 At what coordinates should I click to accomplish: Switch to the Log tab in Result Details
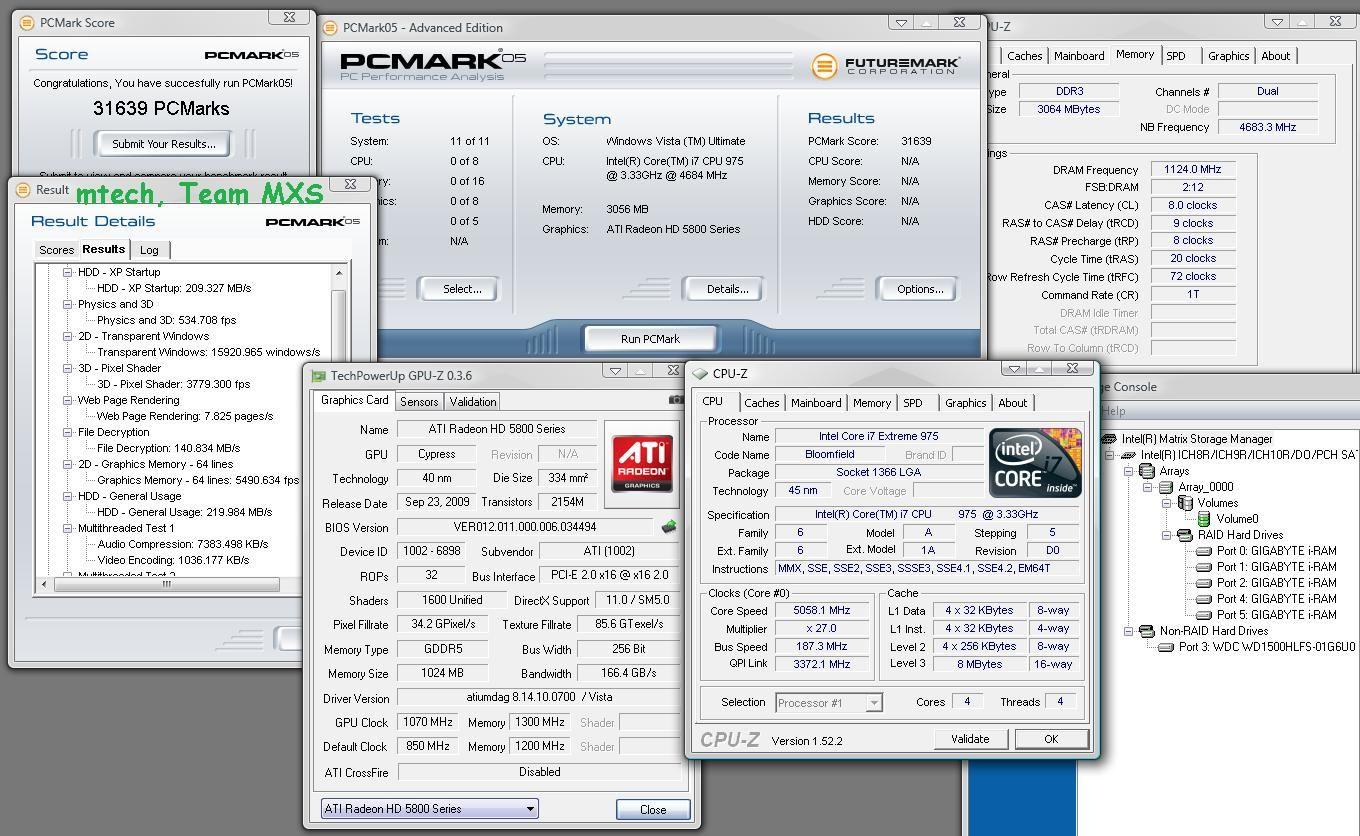[x=149, y=250]
